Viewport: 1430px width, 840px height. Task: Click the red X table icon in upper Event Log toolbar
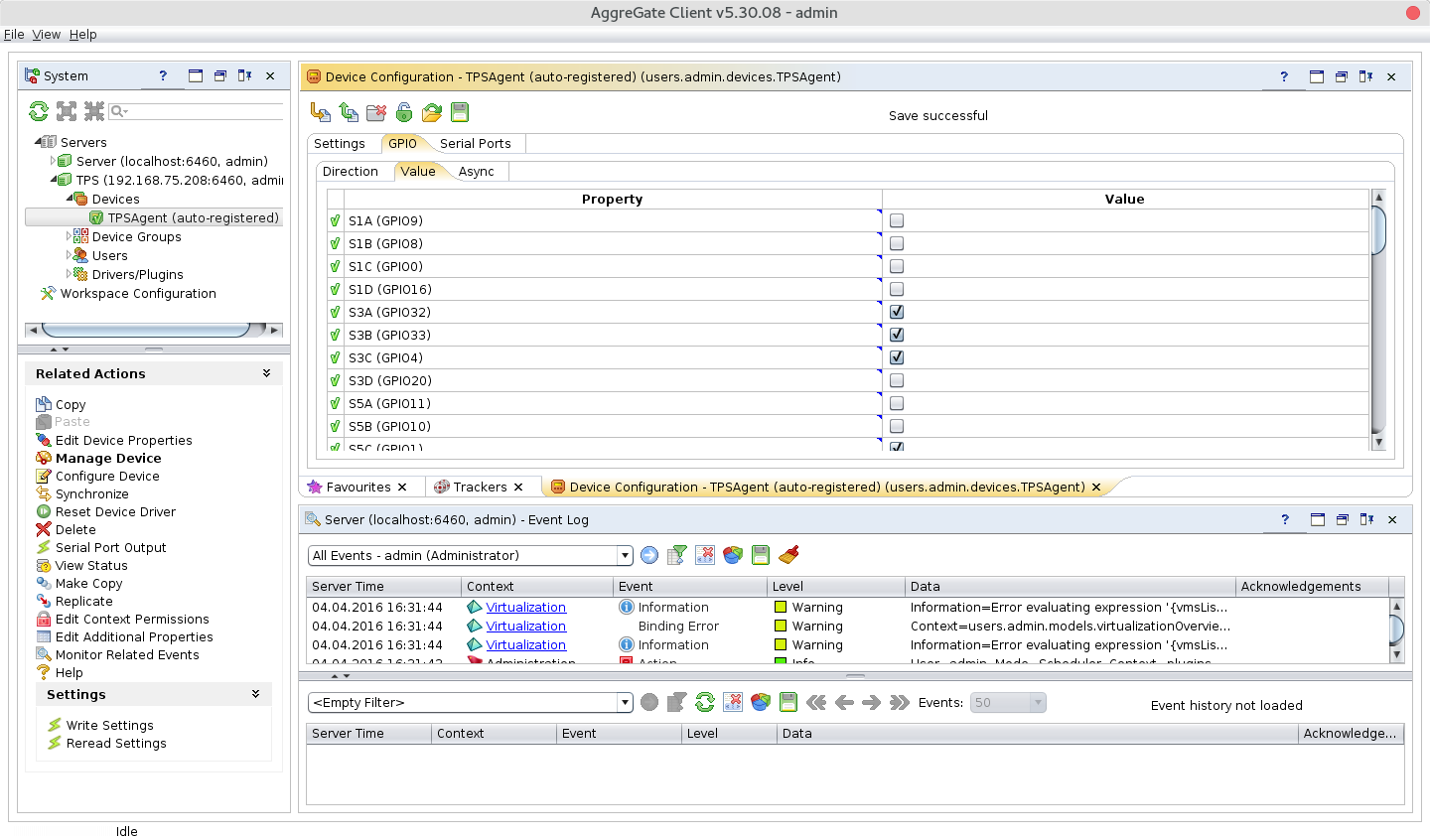coord(705,555)
